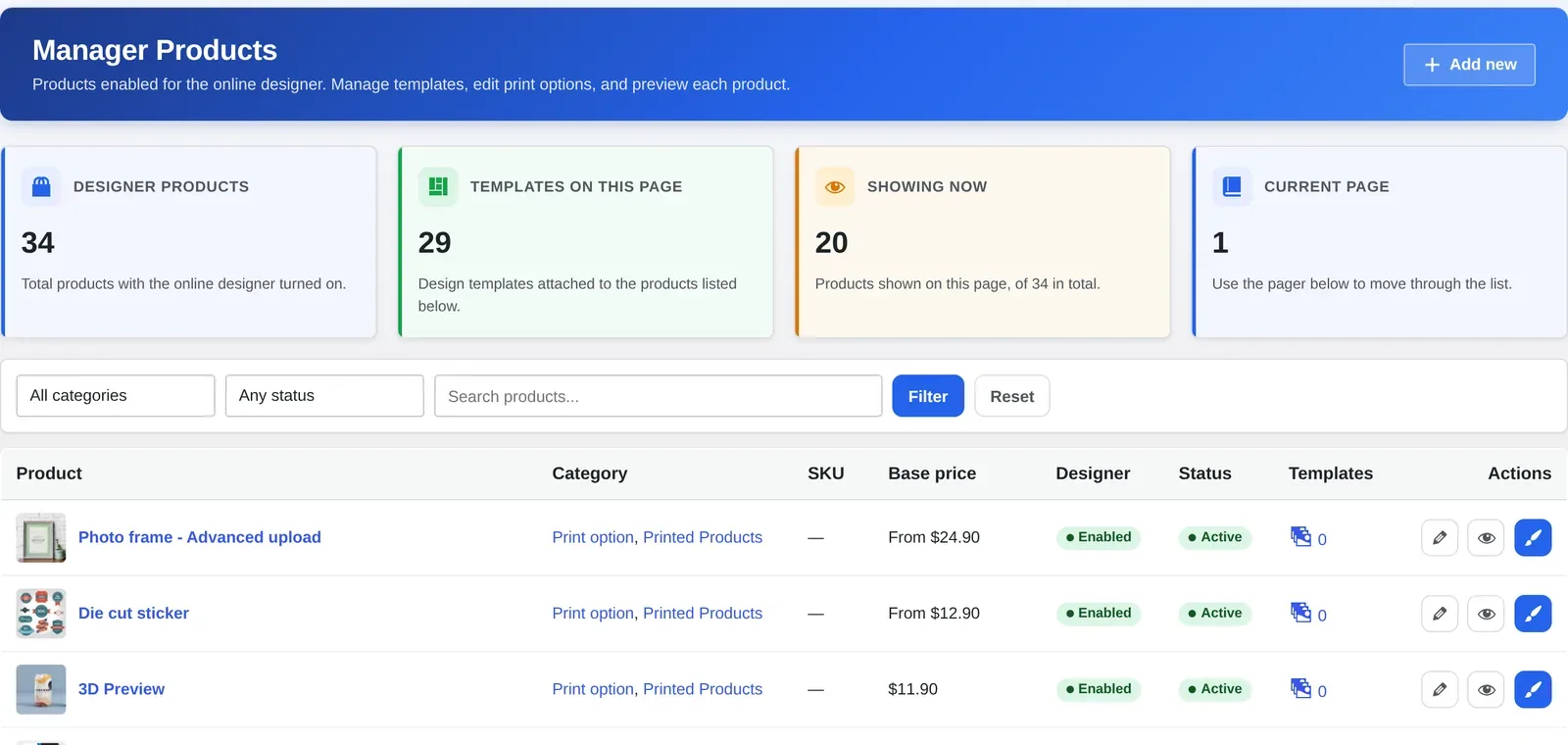Click the Designer Products store icon
Image resolution: width=1568 pixels, height=745 pixels.
click(41, 186)
